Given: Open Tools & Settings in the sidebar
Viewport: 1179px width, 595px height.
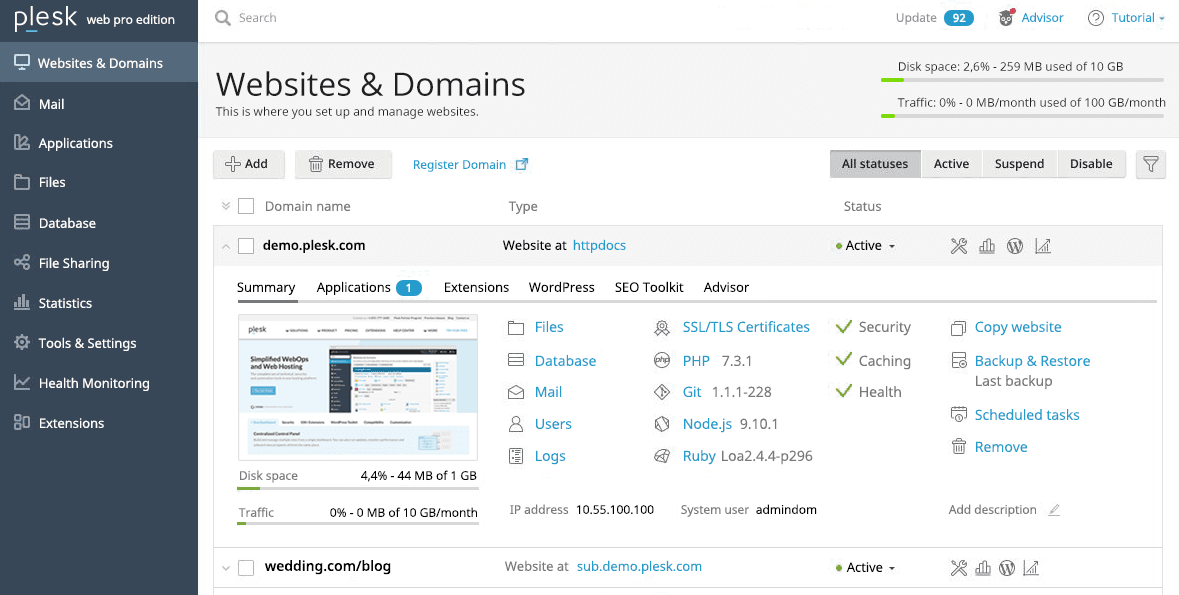Looking at the screenshot, I should pyautogui.click(x=99, y=343).
